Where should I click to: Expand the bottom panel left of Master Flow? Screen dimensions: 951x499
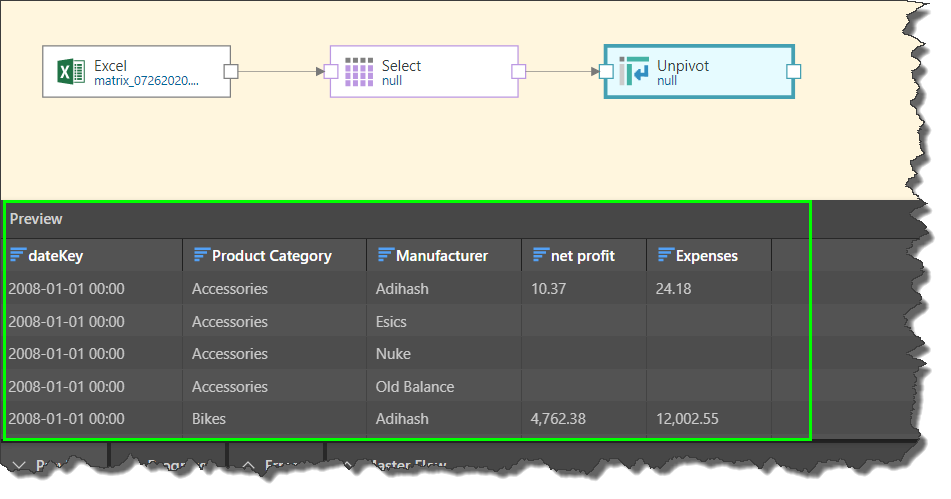(x=247, y=465)
